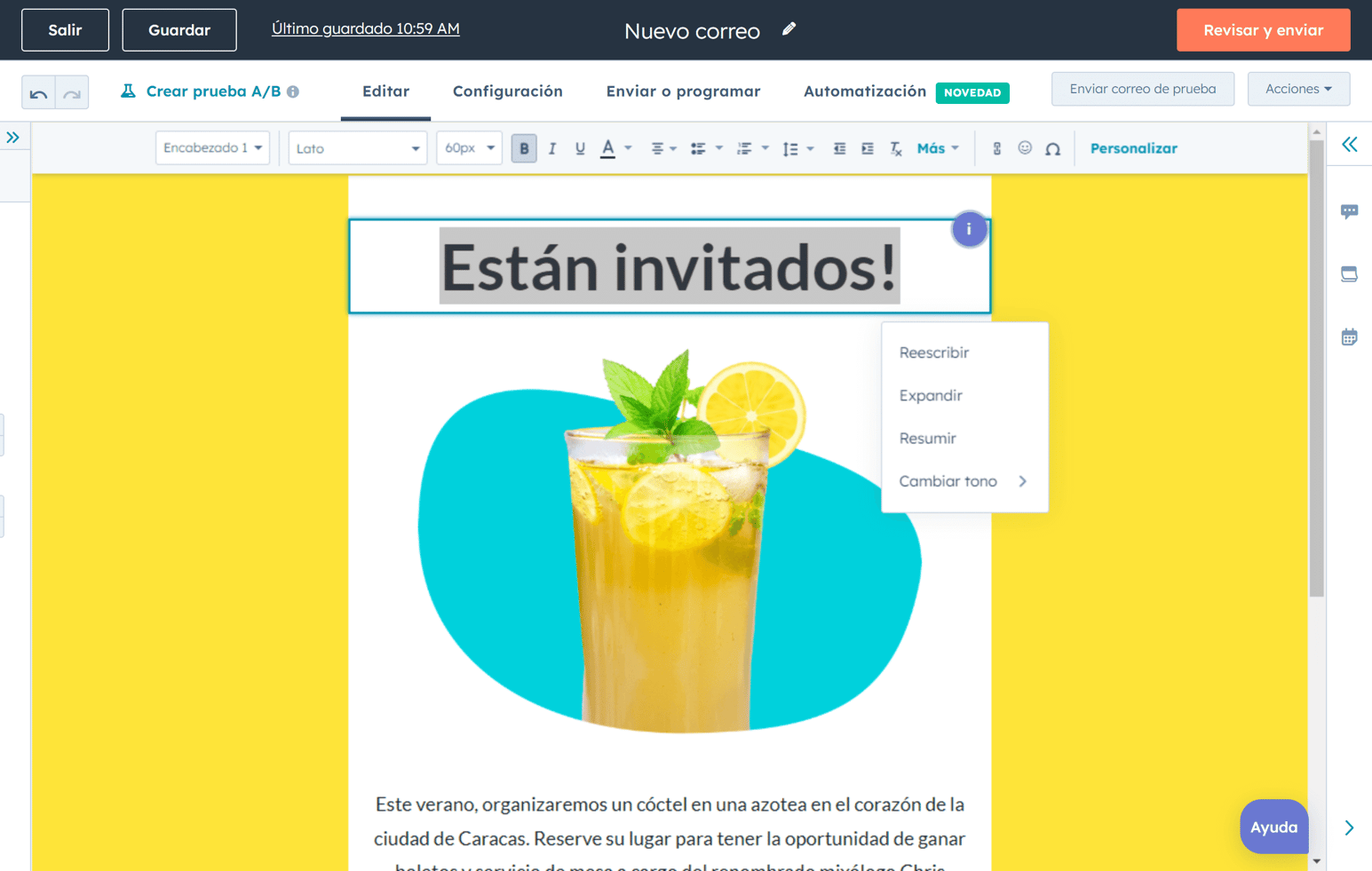Click the Revisar y enviar button
The width and height of the screenshot is (1372, 871).
click(1263, 29)
